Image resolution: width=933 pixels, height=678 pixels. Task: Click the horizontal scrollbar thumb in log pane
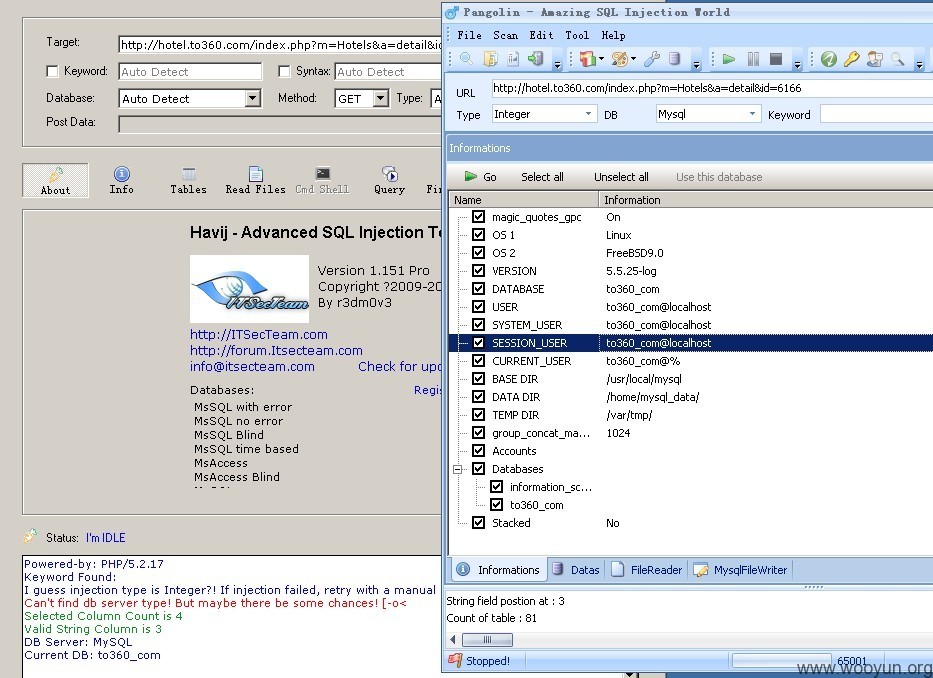(x=487, y=639)
